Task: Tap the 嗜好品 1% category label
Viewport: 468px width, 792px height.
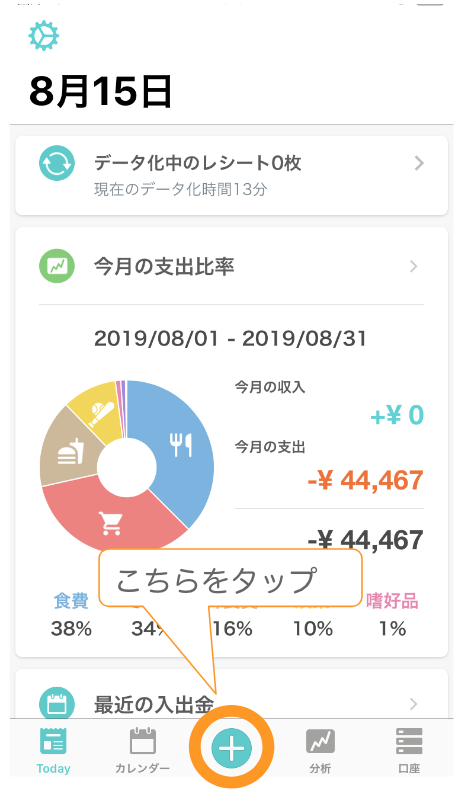Action: point(392,615)
